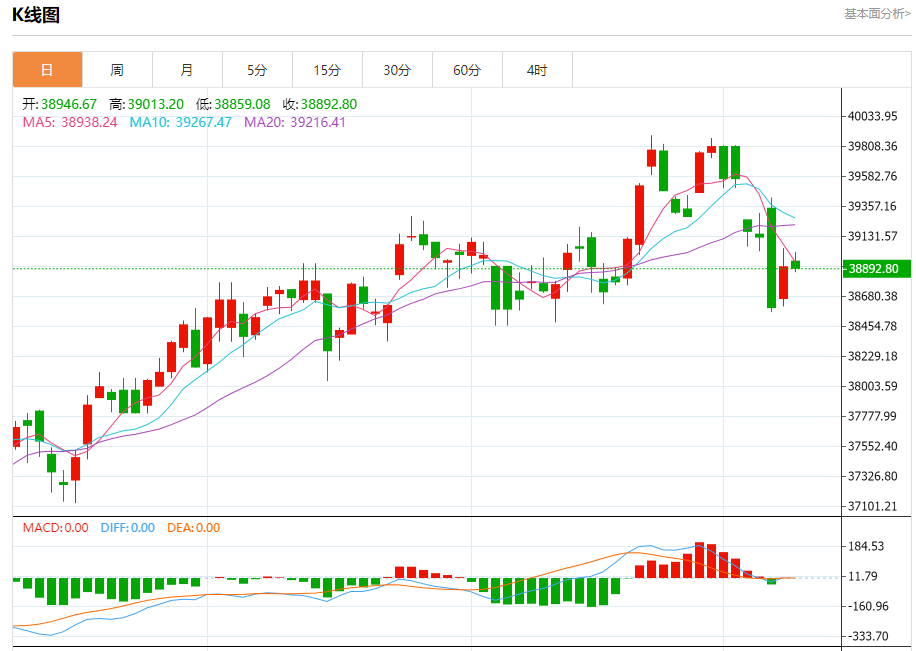Click the 40033.95 price axis label
This screenshot has width=916, height=651.
pyautogui.click(x=873, y=116)
